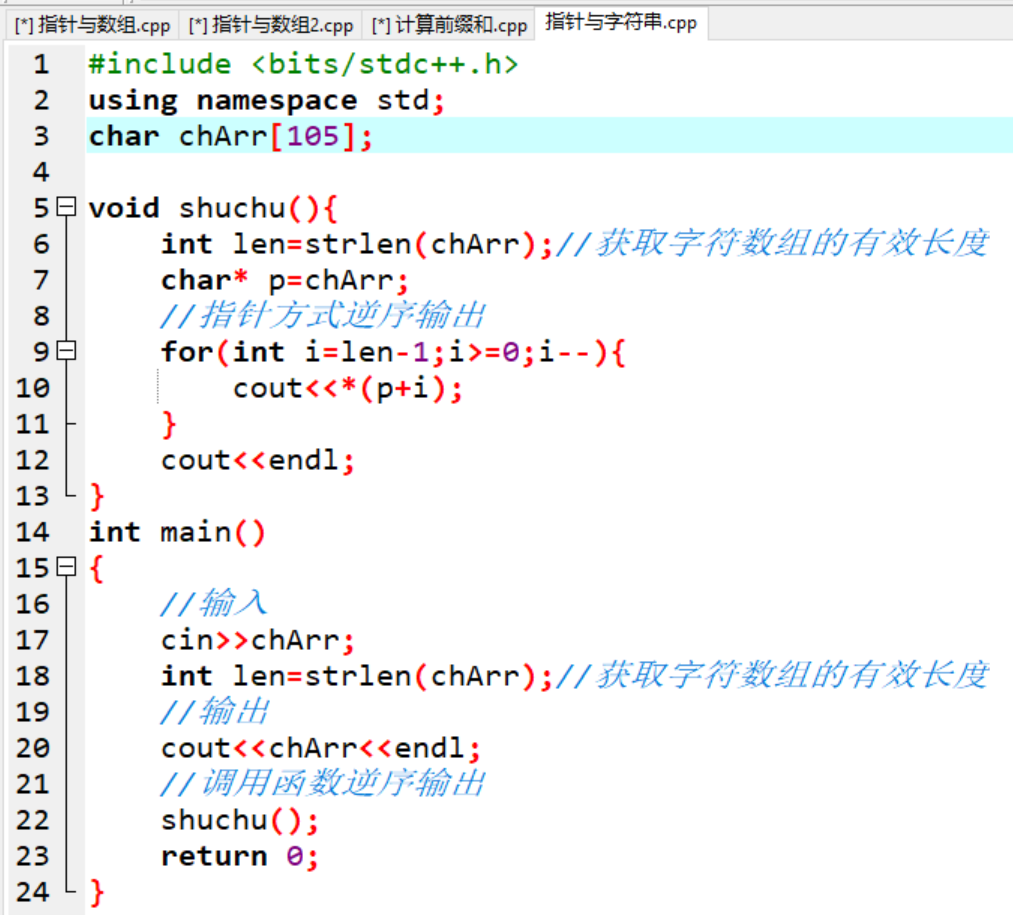1013x915 pixels.
Task: Select the 计算前缀和.cpp tab
Action: click(x=449, y=25)
